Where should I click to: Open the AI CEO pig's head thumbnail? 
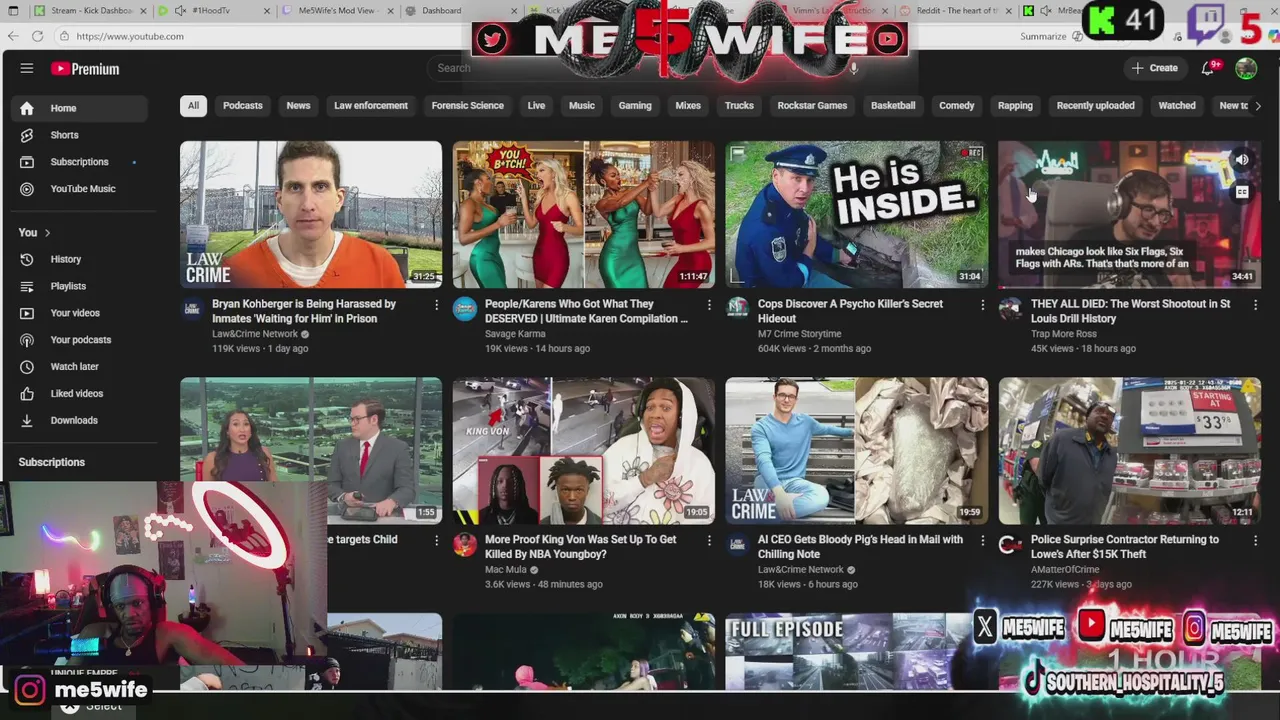pos(857,451)
